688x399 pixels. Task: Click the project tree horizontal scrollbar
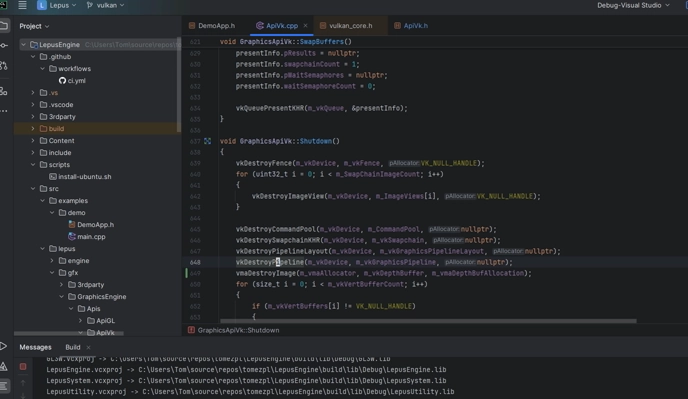click(69, 333)
